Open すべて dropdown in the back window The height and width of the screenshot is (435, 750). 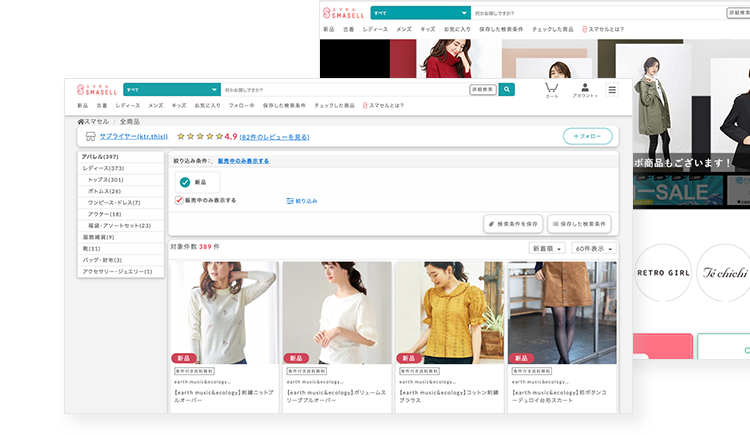420,13
